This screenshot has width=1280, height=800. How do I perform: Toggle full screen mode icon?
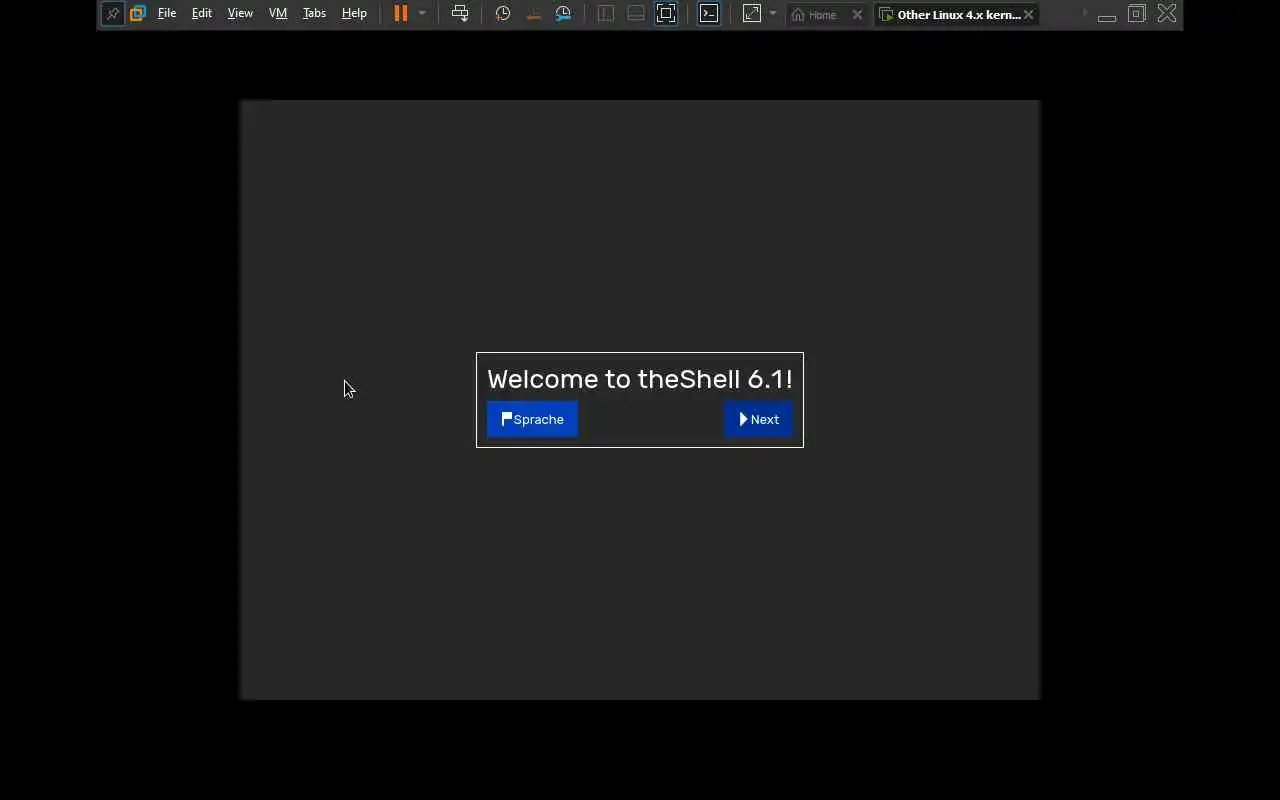click(x=666, y=14)
